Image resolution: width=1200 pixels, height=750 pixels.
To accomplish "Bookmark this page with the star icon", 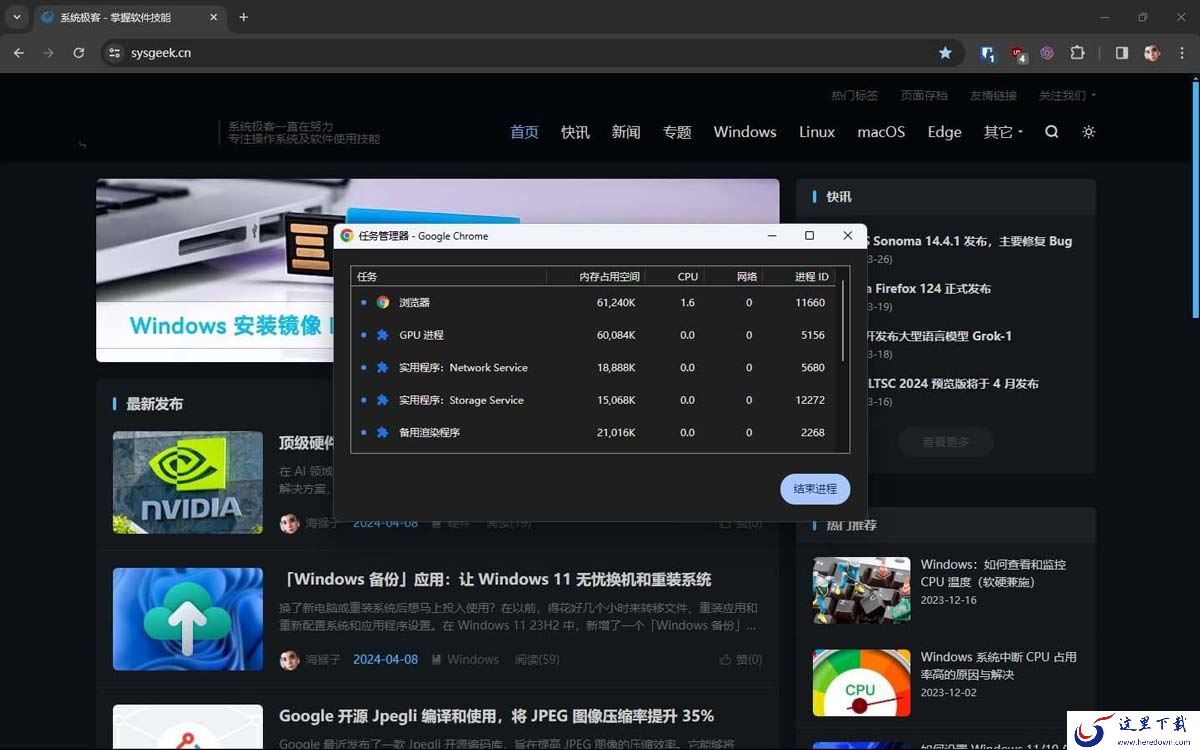I will [x=945, y=53].
